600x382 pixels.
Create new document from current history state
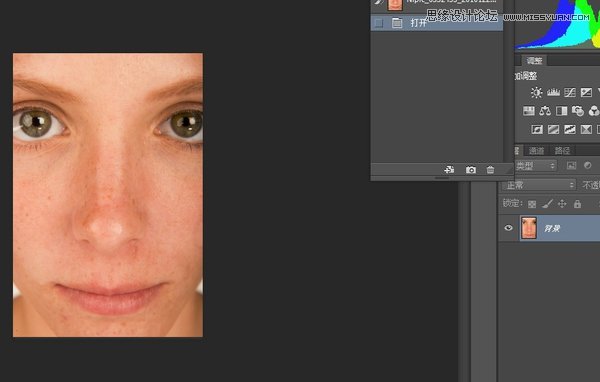click(x=449, y=169)
